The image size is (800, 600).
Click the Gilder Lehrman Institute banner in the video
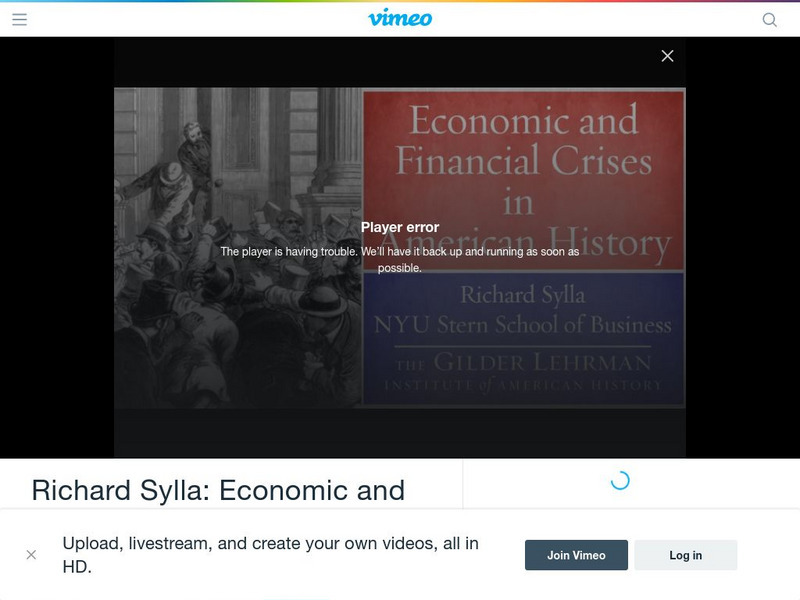click(x=524, y=370)
